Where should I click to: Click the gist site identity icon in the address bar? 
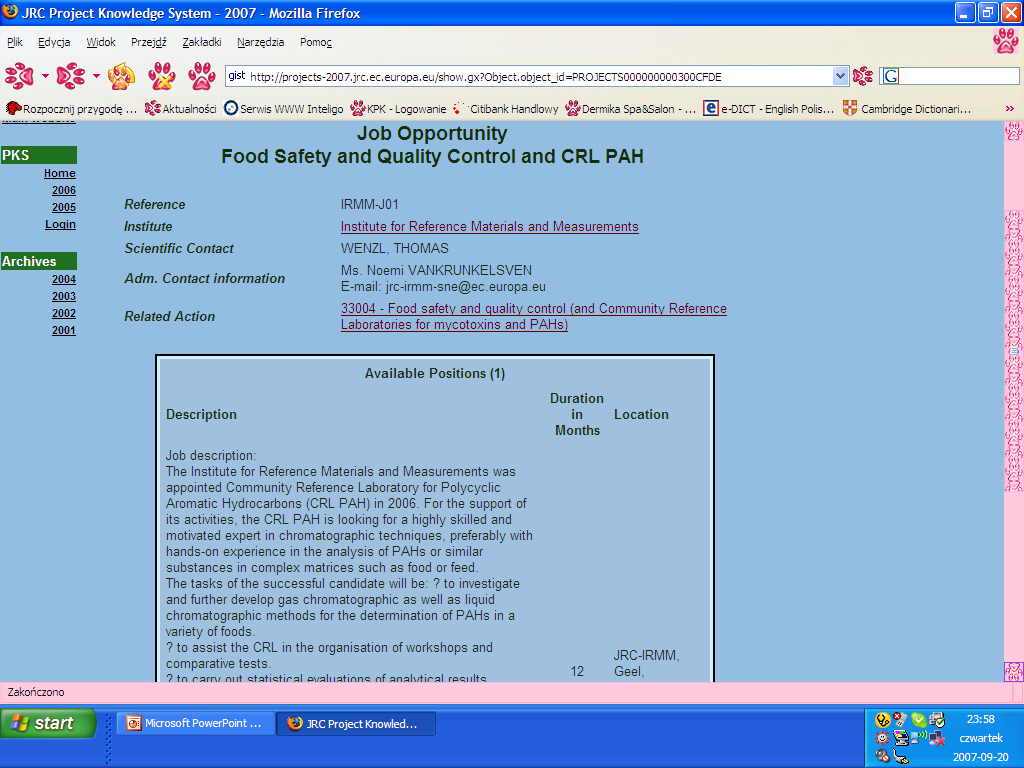click(x=236, y=76)
